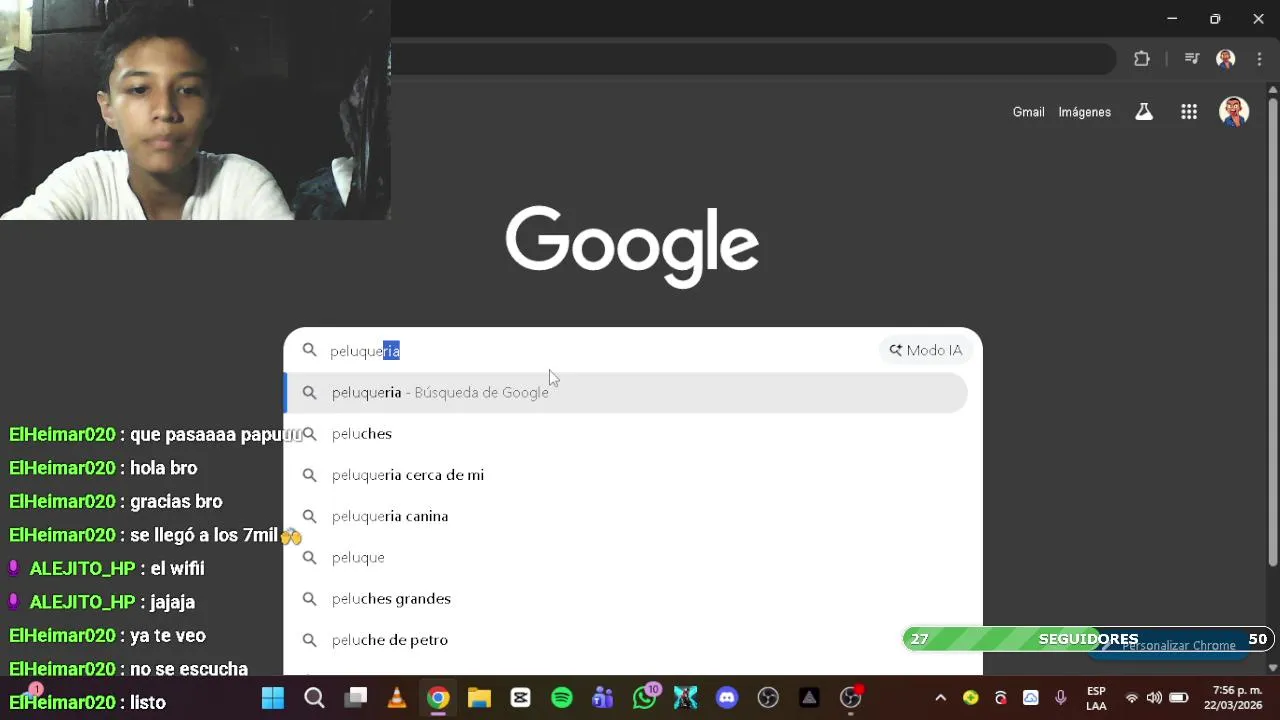1280x720 pixels.
Task: Open Imágenes link
Action: tap(1085, 112)
